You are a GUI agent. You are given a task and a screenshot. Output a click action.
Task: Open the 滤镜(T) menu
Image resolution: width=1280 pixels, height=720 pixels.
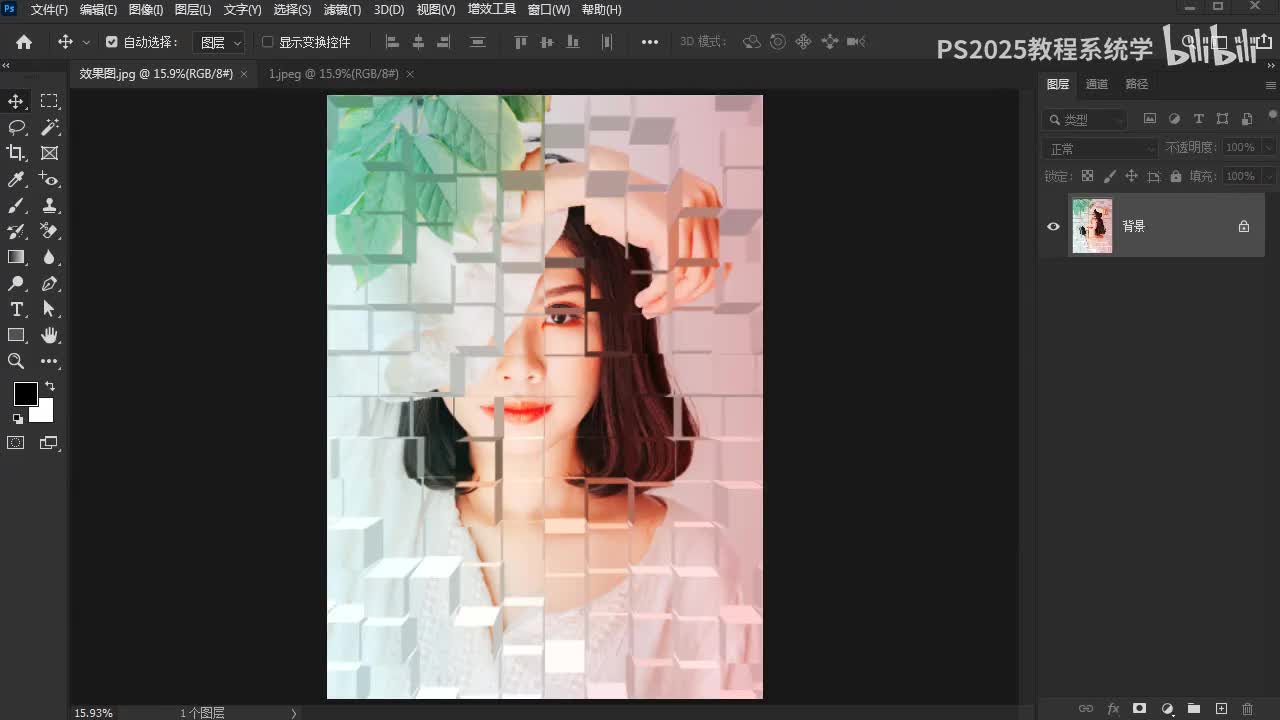coord(342,10)
